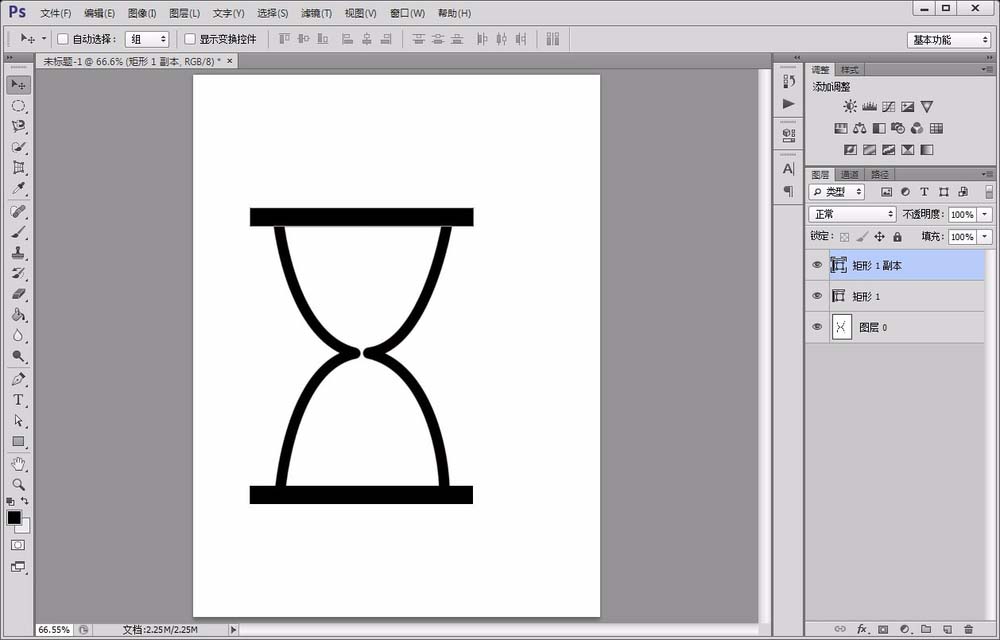Screen dimensions: 1000x640
Task: Toggle the 显示变换控件 checkbox
Action: (189, 39)
